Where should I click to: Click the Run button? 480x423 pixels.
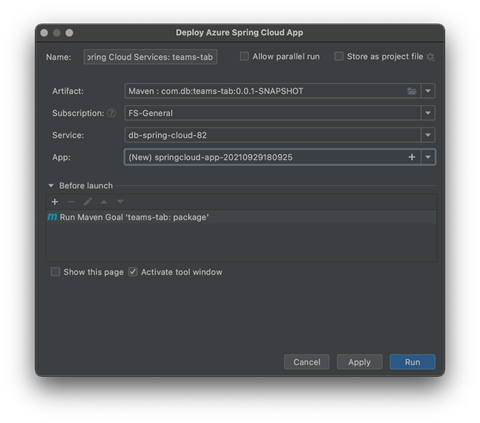pos(412,362)
